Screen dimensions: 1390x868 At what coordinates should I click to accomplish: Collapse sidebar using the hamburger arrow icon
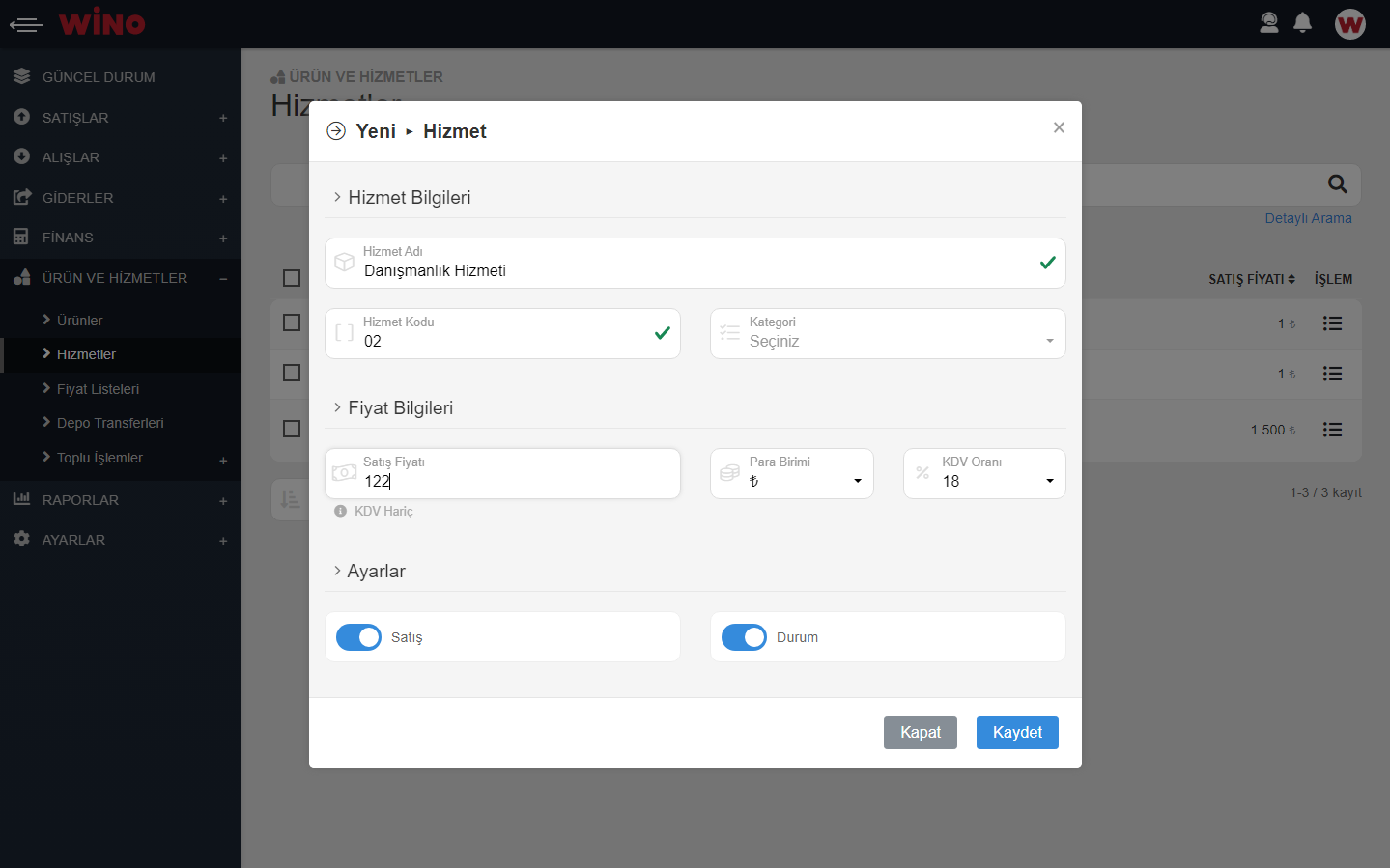tap(26, 25)
